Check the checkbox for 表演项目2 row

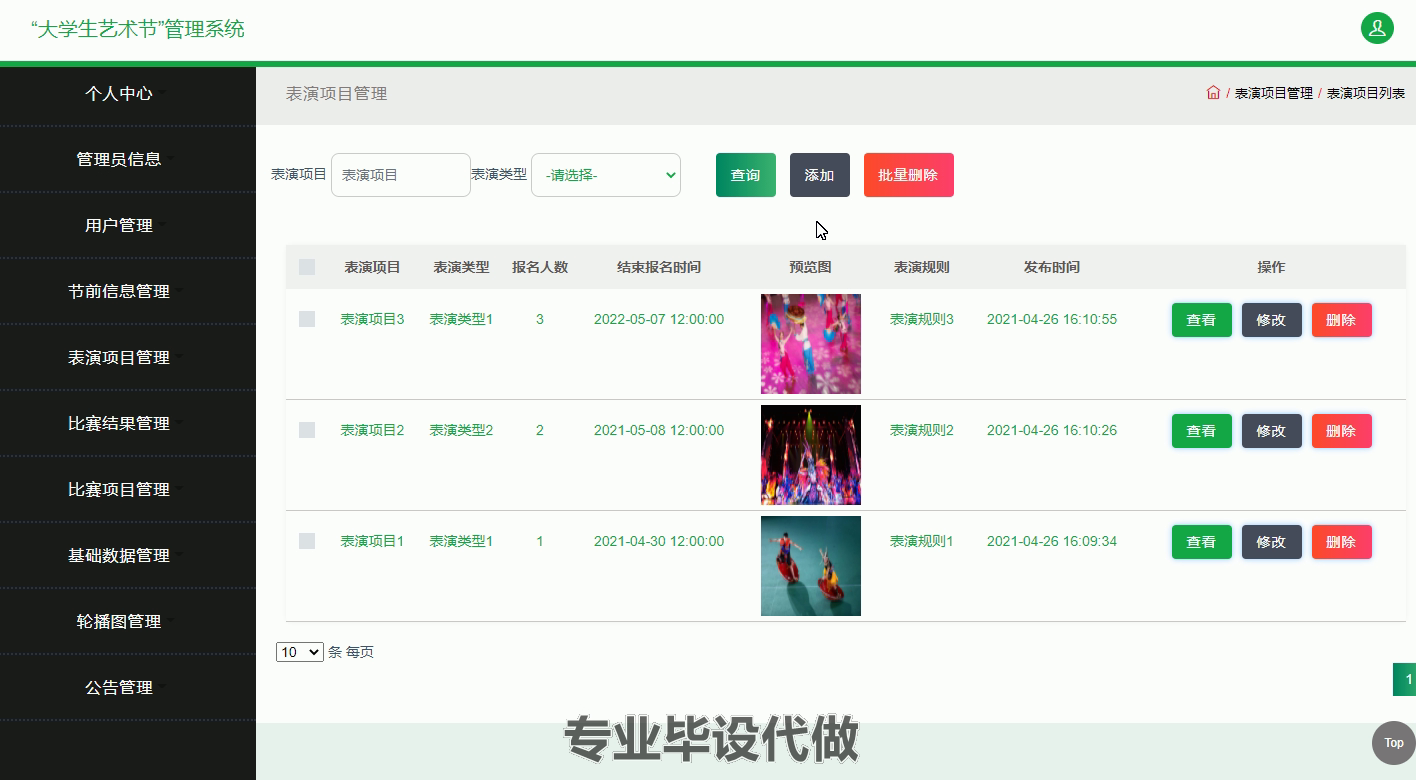point(307,430)
